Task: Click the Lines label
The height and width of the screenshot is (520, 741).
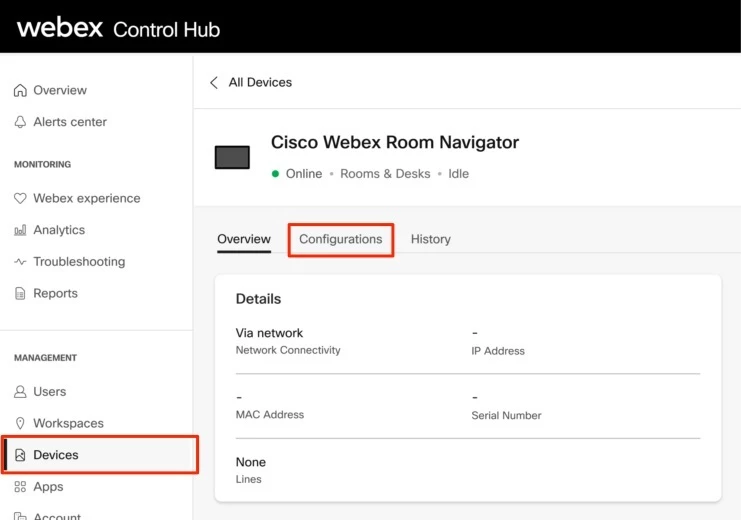Action: 249,479
